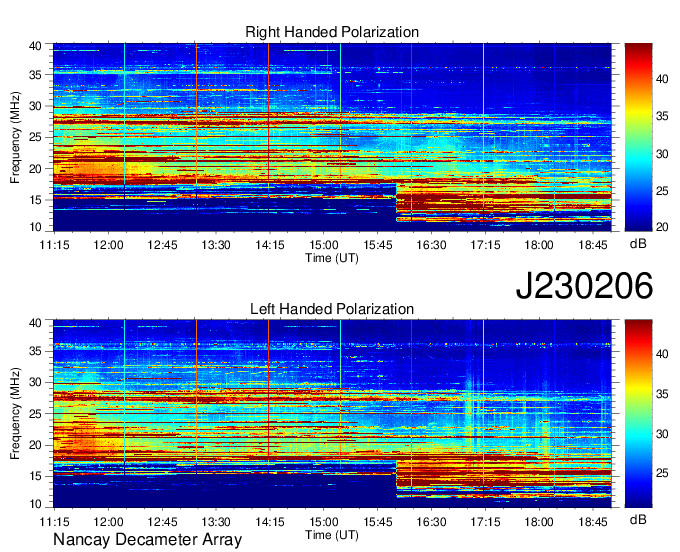
Task: Click the bottom plot's color scale bar
Action: click(x=638, y=414)
